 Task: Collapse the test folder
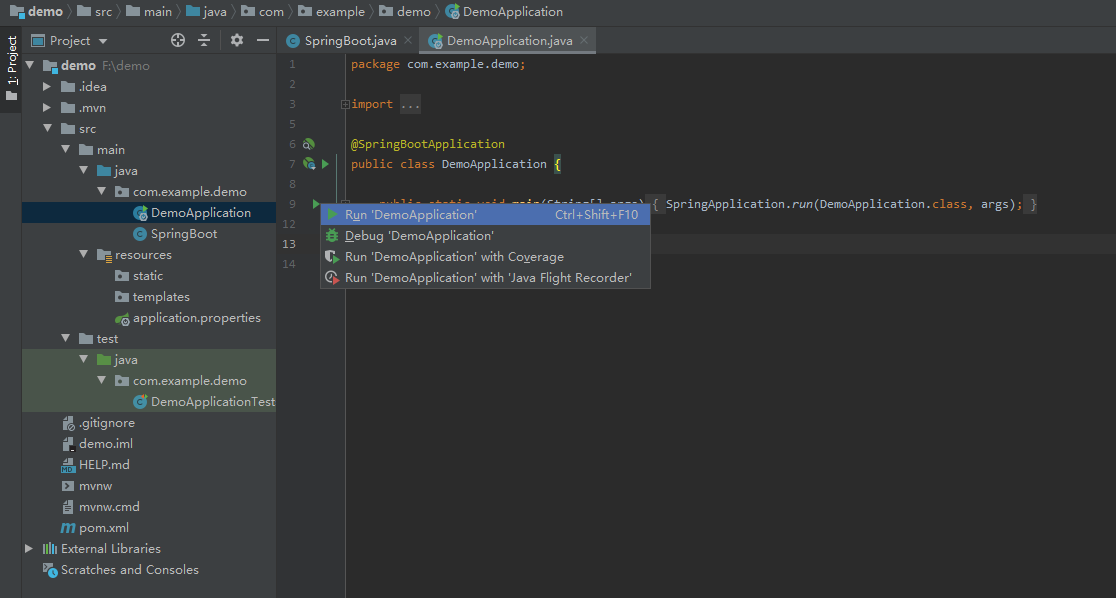tap(65, 339)
